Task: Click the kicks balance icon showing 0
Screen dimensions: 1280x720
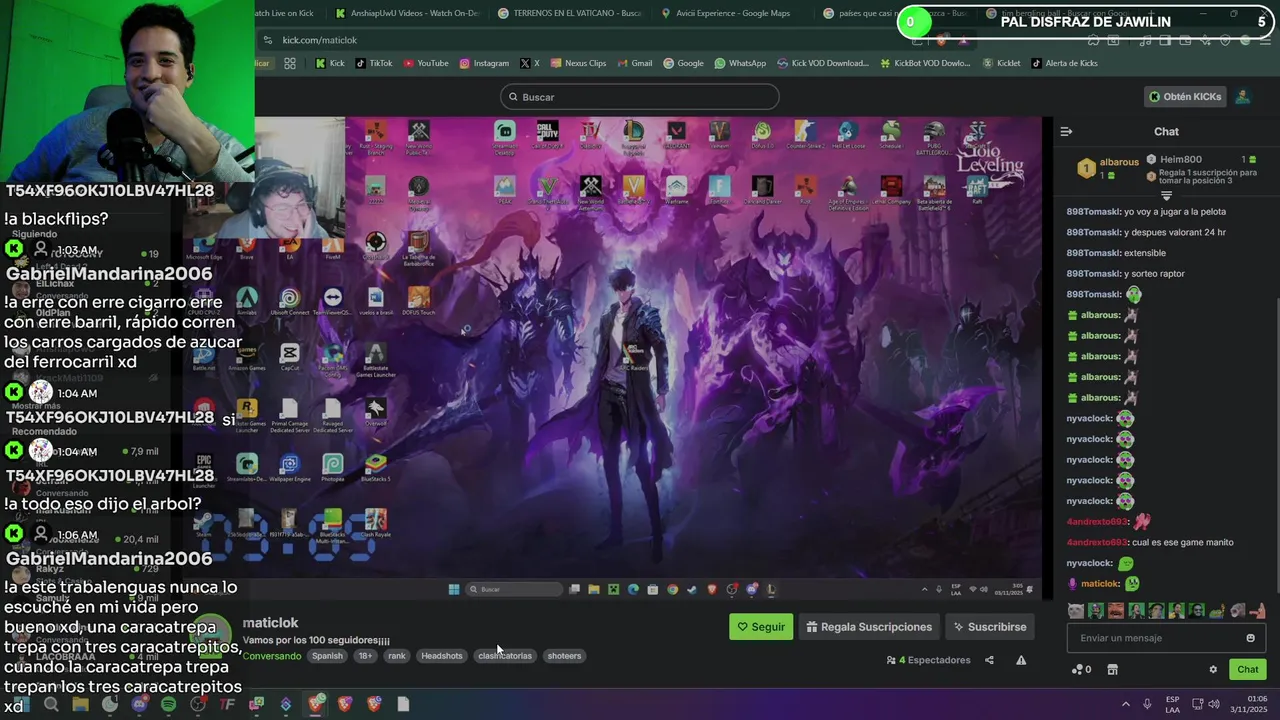Action: [x=1081, y=670]
